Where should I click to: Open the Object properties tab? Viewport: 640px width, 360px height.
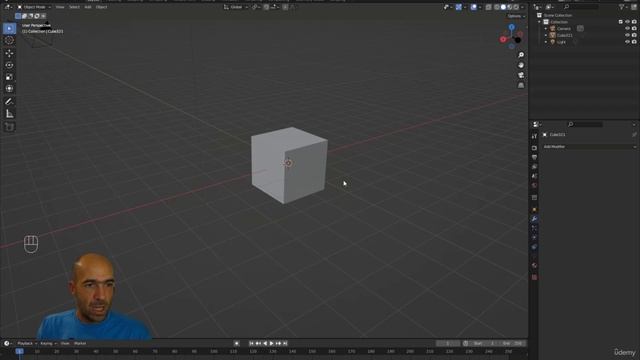[534, 209]
